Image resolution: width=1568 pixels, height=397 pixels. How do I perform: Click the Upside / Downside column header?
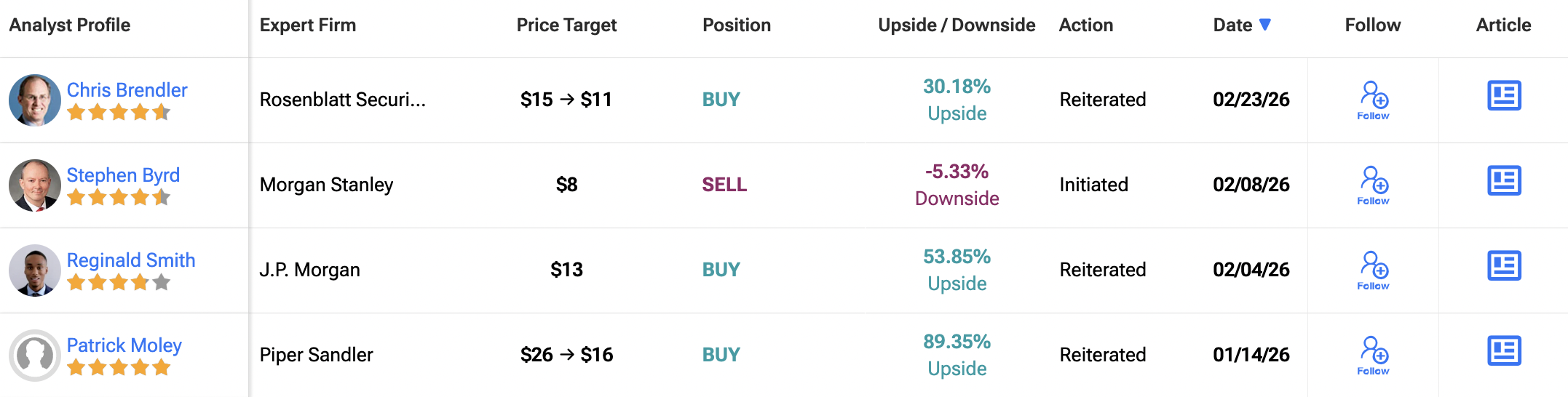click(957, 25)
